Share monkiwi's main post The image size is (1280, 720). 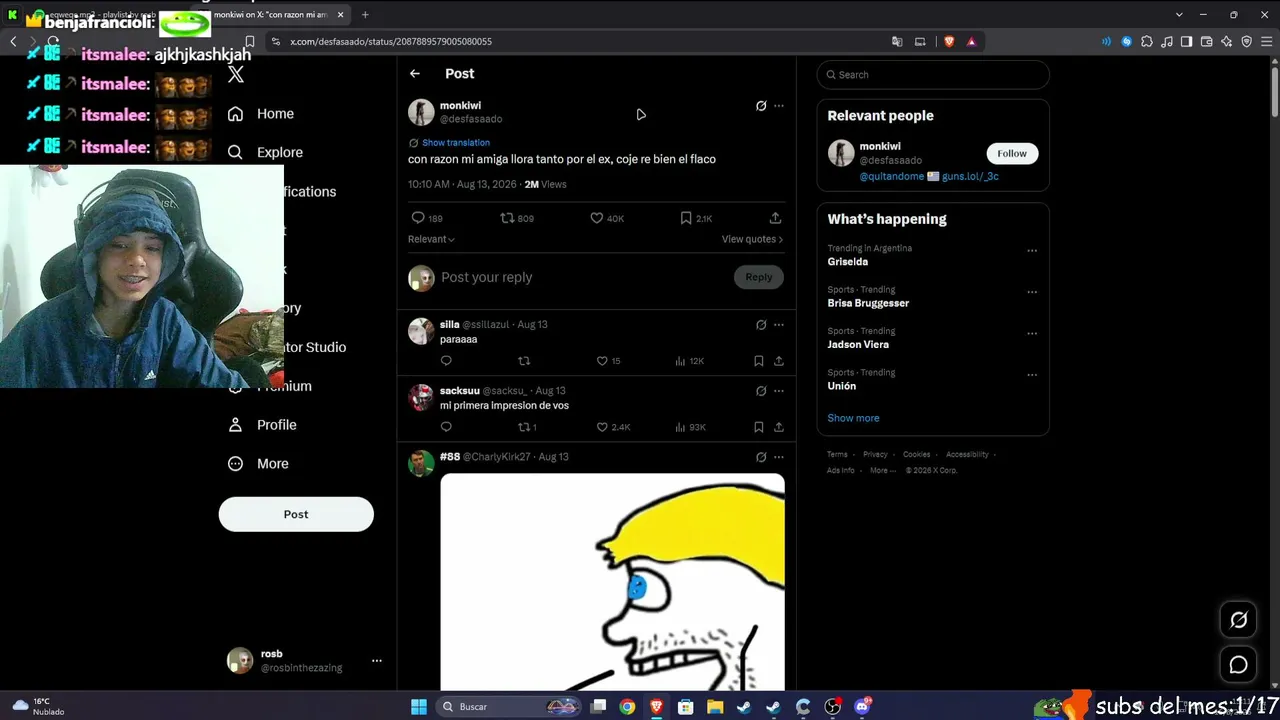pyautogui.click(x=775, y=218)
